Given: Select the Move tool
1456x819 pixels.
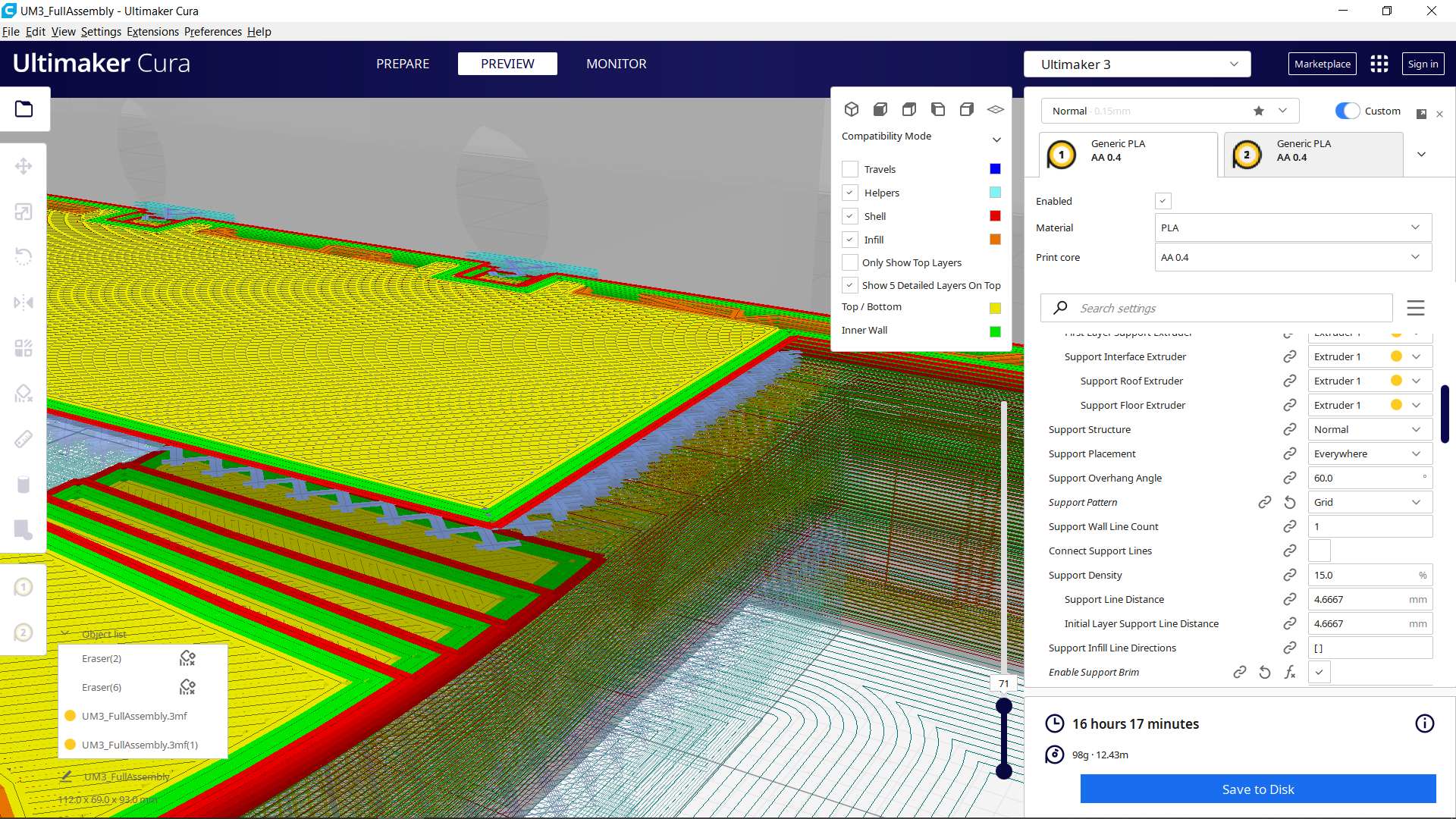Looking at the screenshot, I should tap(24, 165).
